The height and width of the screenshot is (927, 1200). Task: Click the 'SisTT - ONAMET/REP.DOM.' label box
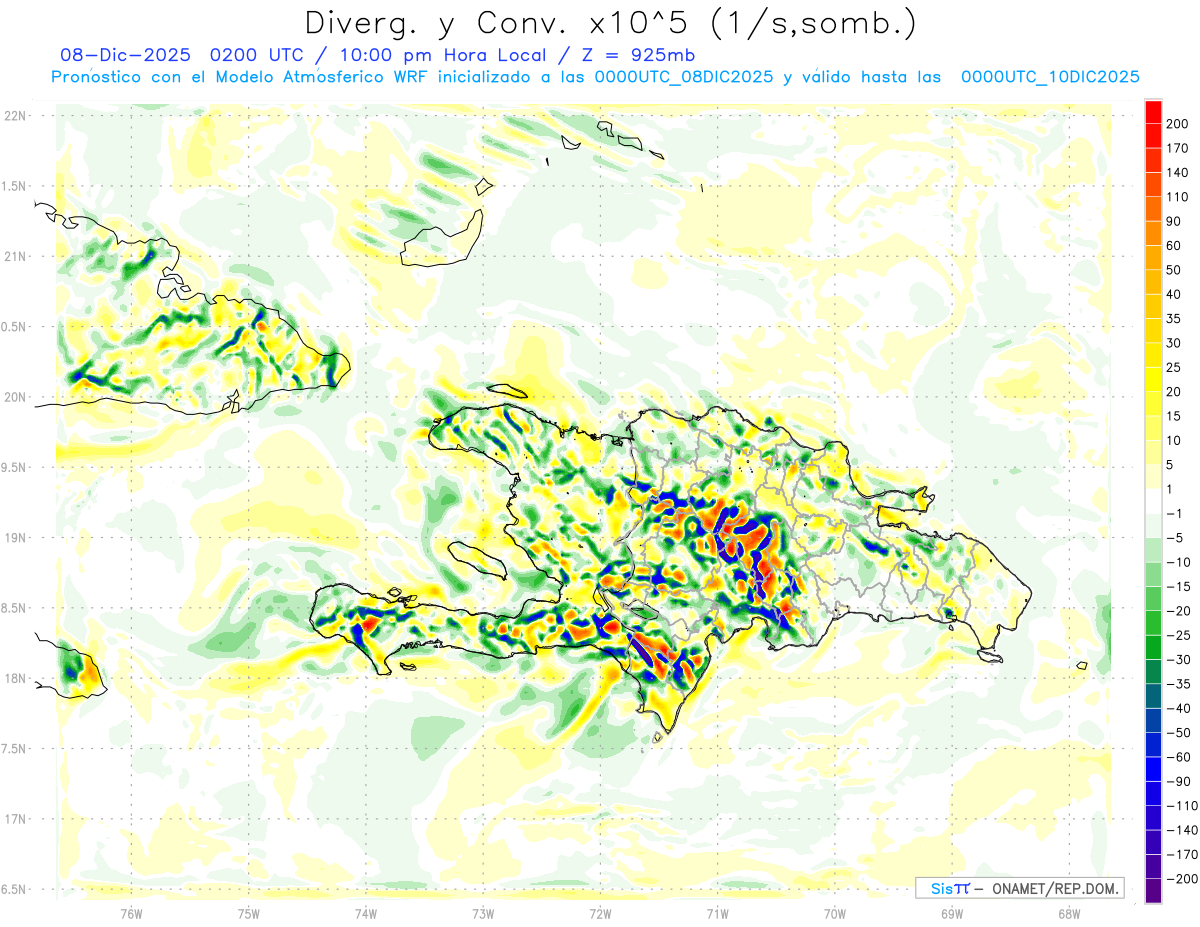point(1019,888)
